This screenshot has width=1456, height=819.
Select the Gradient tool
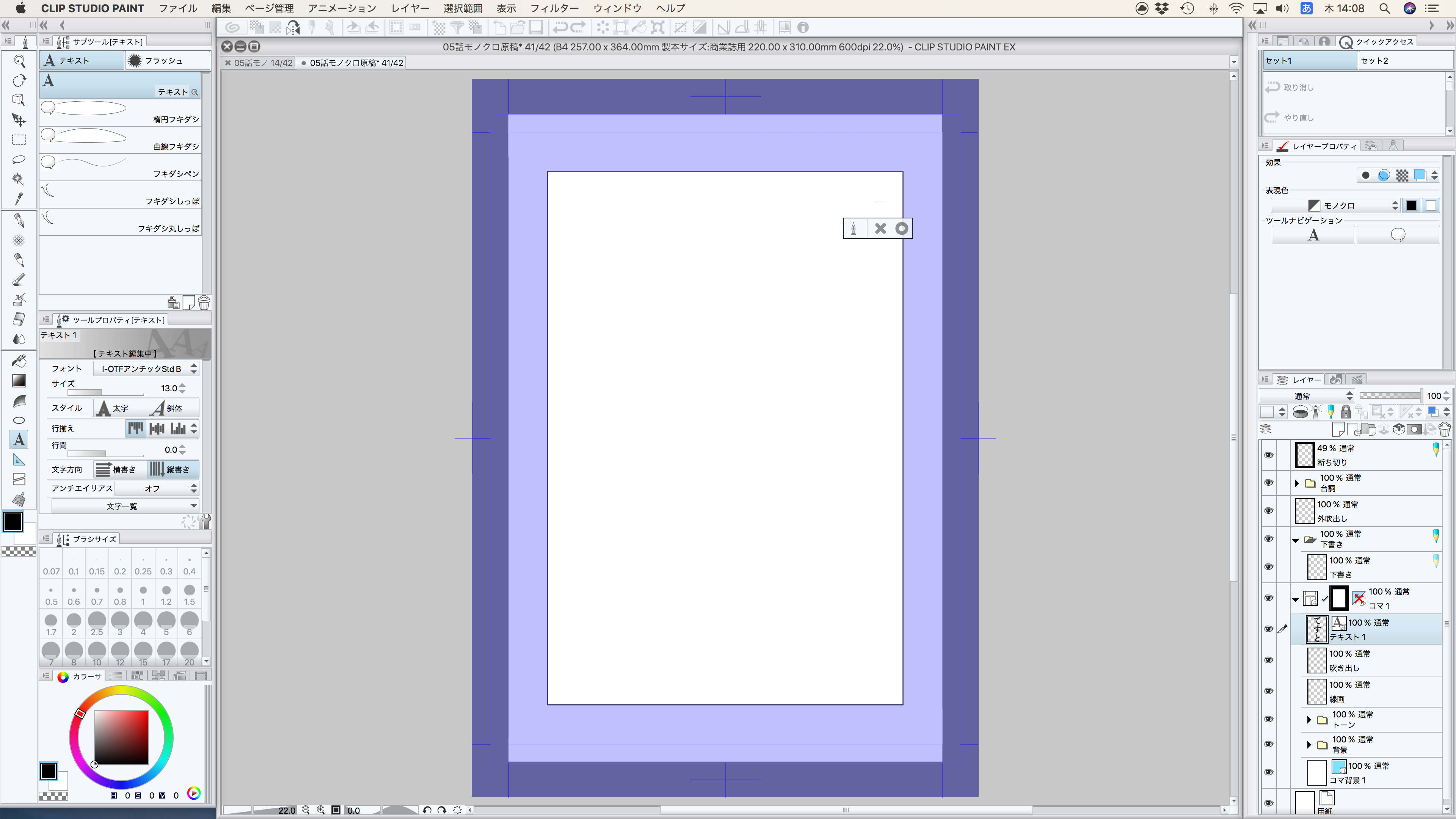19,381
